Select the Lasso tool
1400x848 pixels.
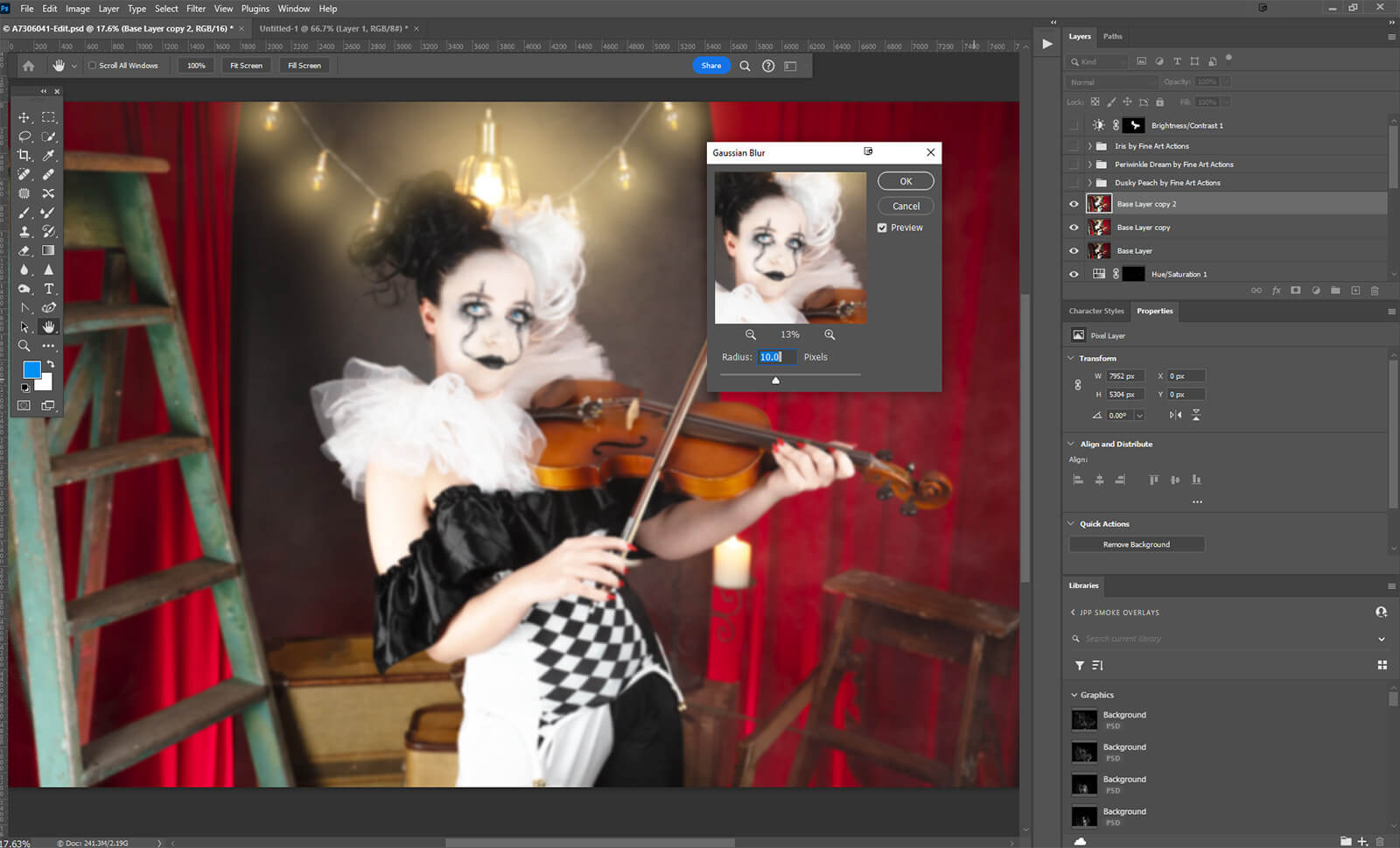pyautogui.click(x=24, y=137)
